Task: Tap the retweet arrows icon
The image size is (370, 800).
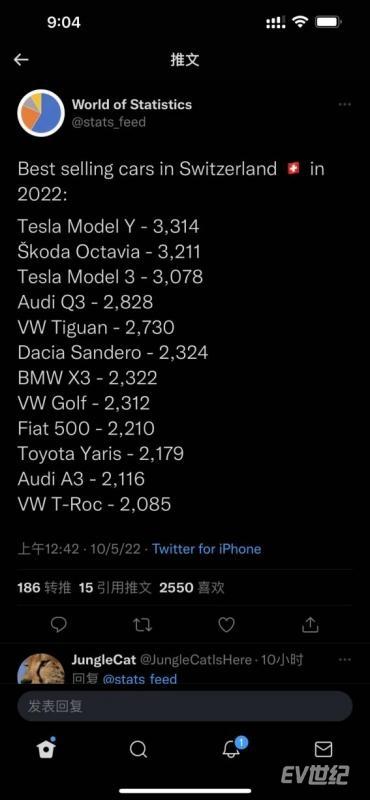Action: [x=142, y=624]
